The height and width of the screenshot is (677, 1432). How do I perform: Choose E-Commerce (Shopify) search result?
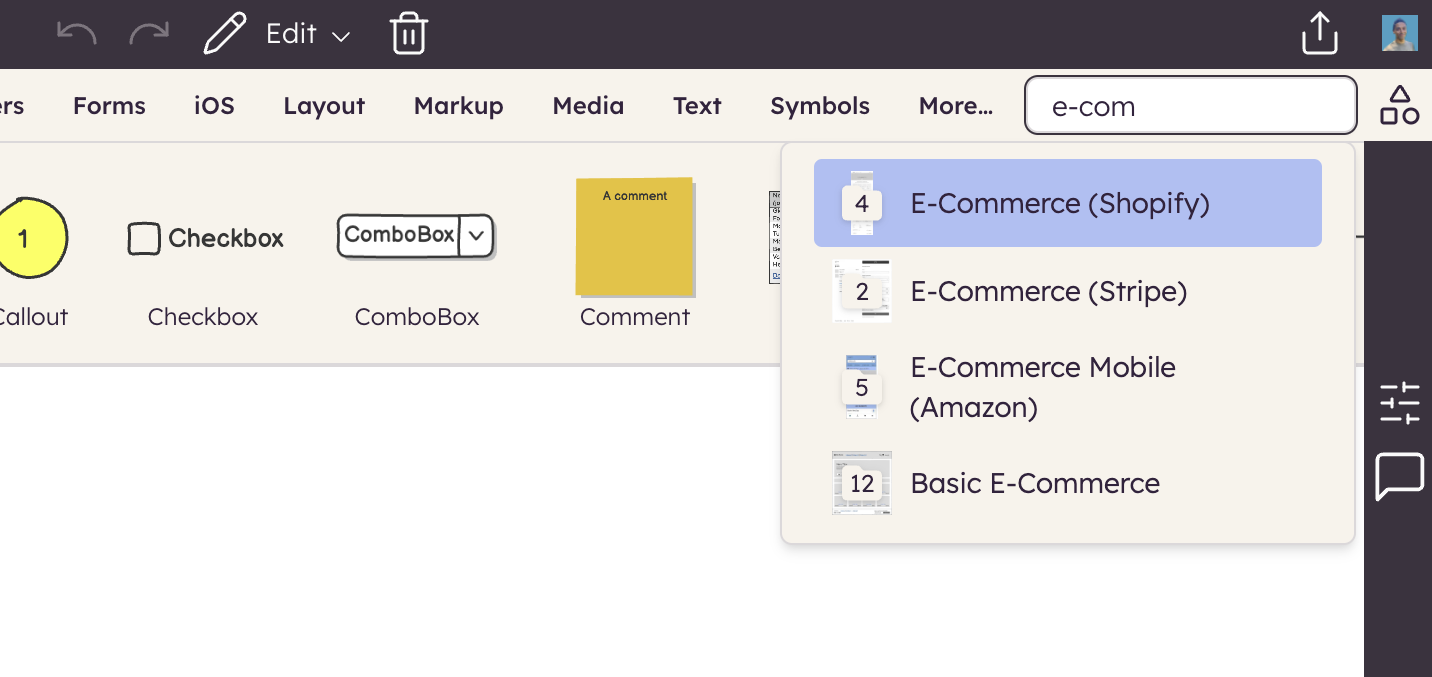click(x=1059, y=204)
